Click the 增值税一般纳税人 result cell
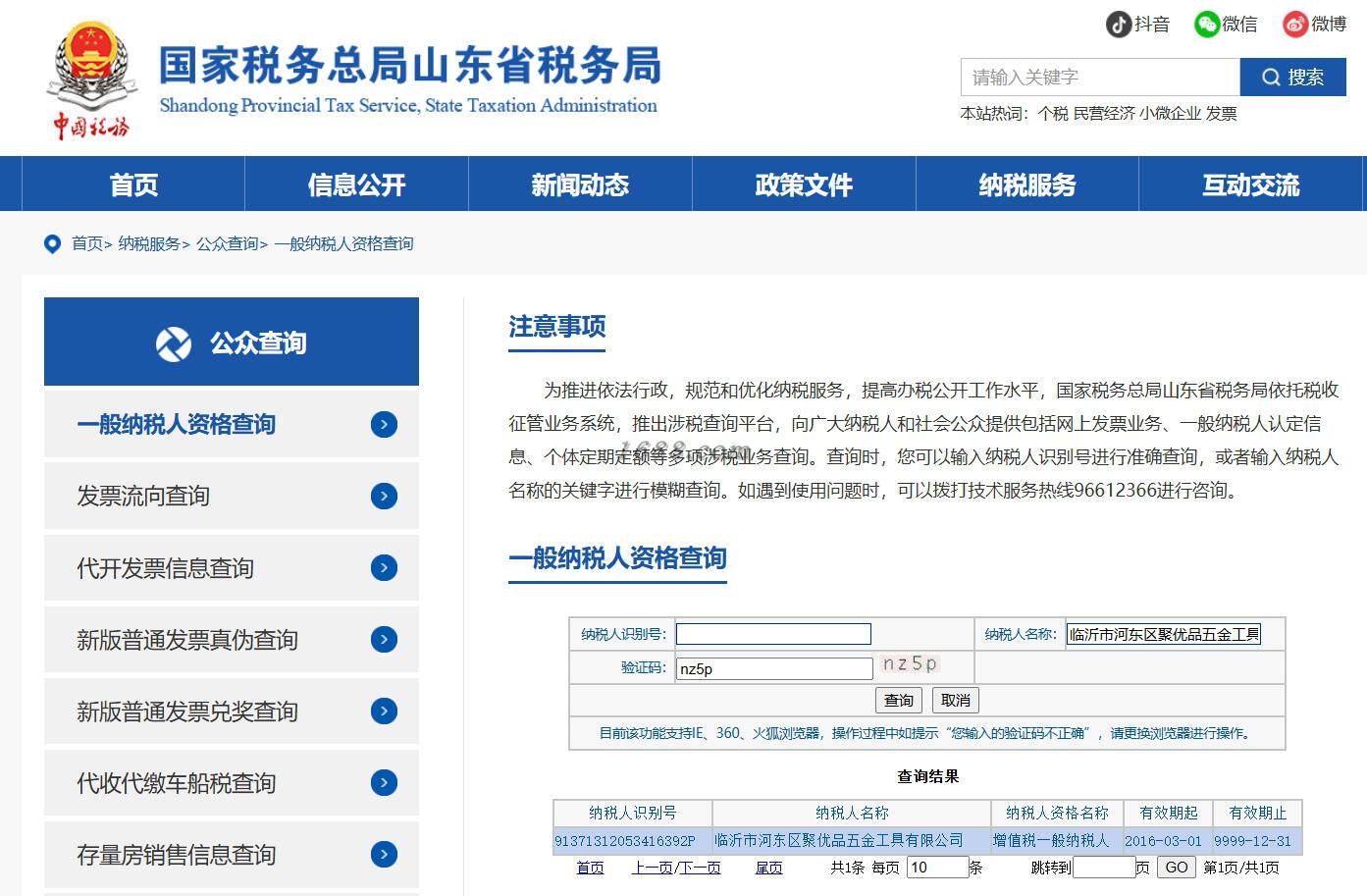 (x=1057, y=841)
